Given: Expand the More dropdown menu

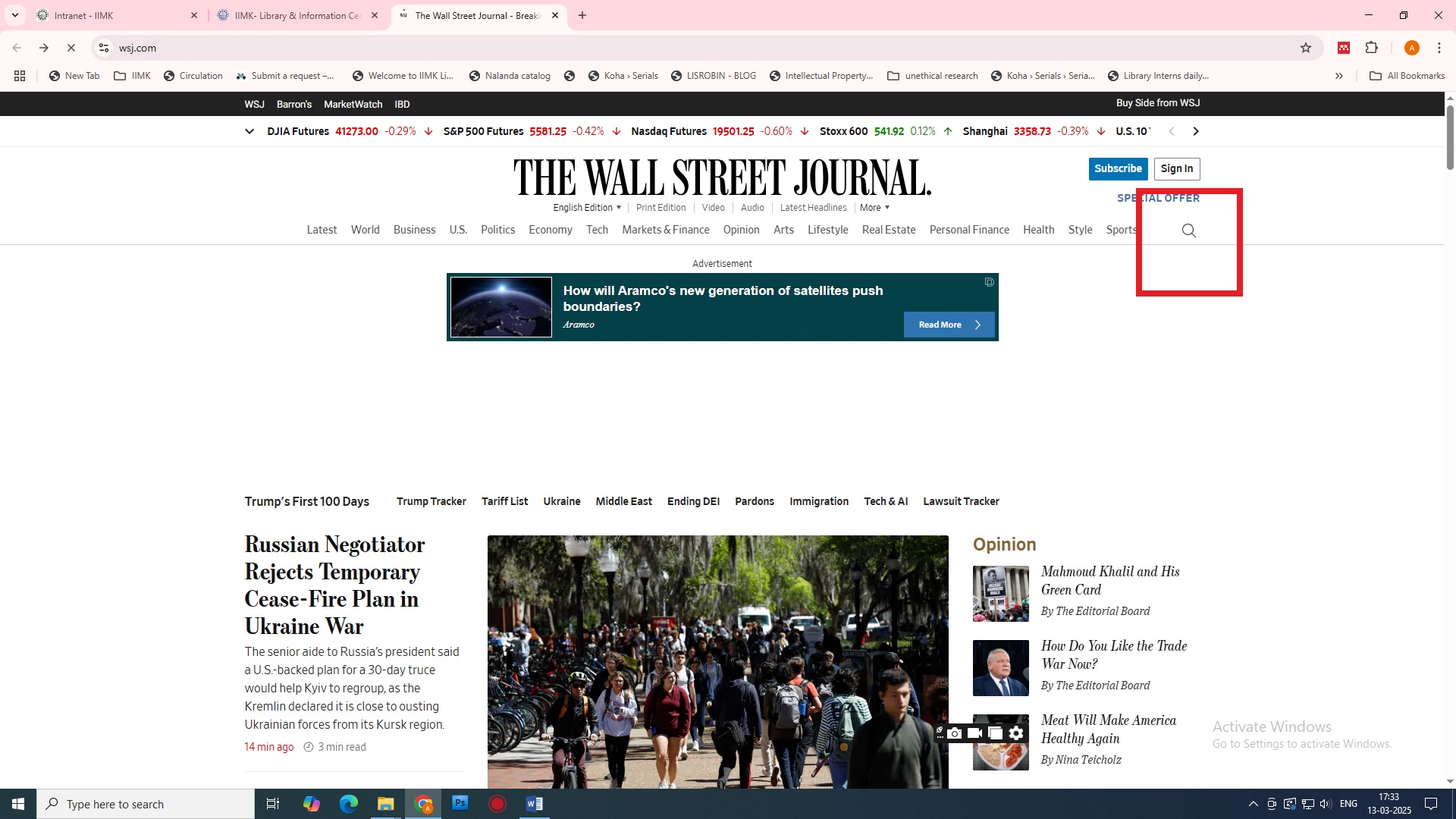Looking at the screenshot, I should click(874, 208).
